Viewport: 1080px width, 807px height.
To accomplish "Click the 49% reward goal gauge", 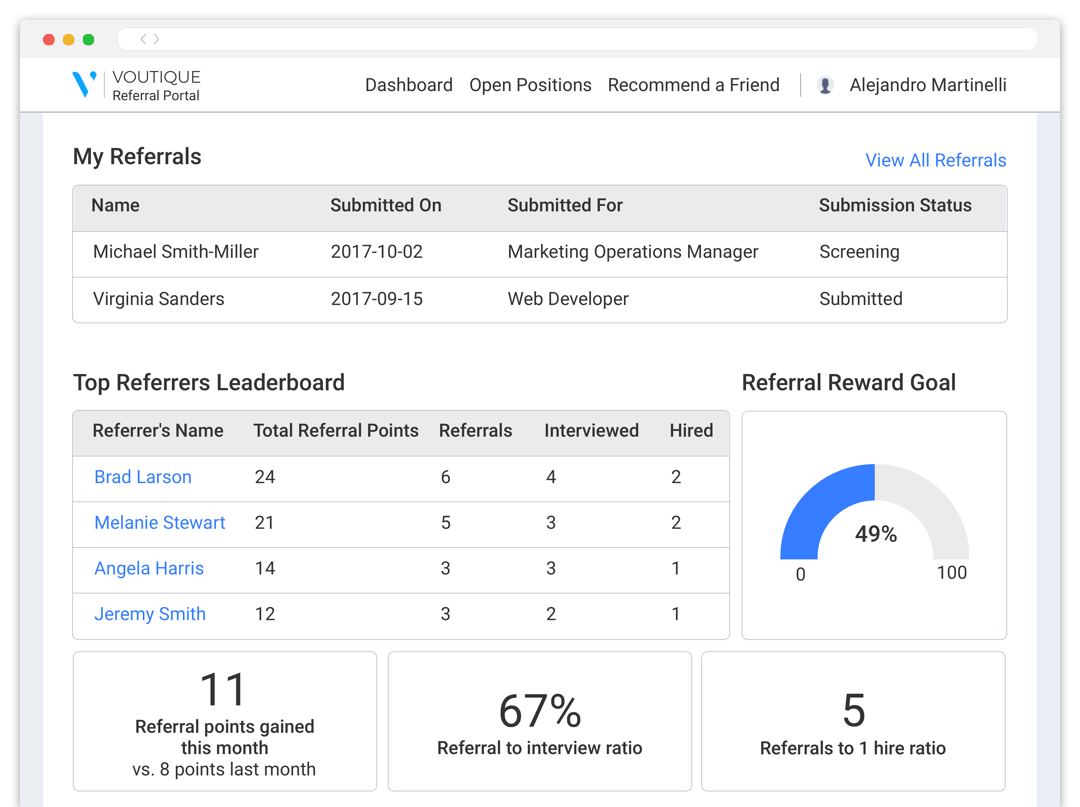I will point(874,512).
